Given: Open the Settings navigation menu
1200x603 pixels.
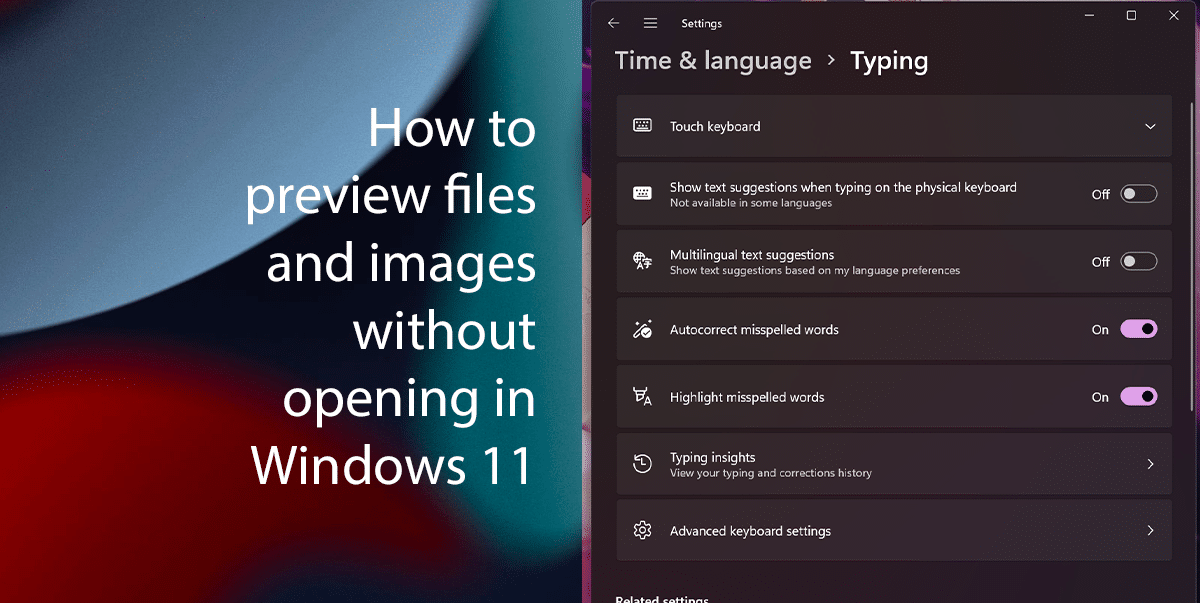Looking at the screenshot, I should coord(650,22).
